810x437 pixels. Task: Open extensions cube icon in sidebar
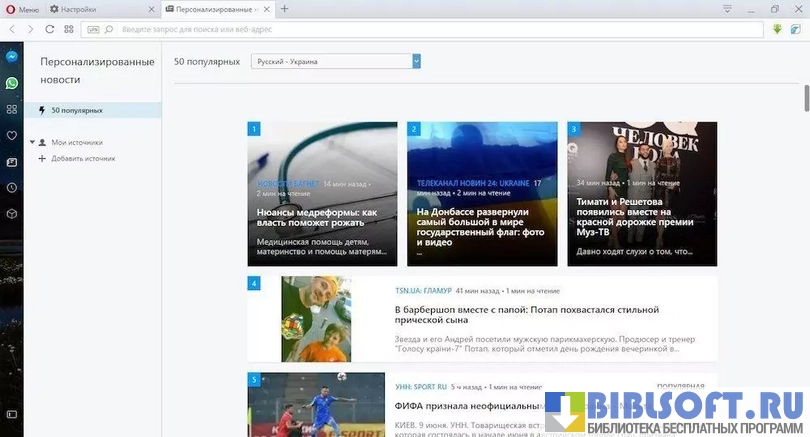pyautogui.click(x=11, y=214)
